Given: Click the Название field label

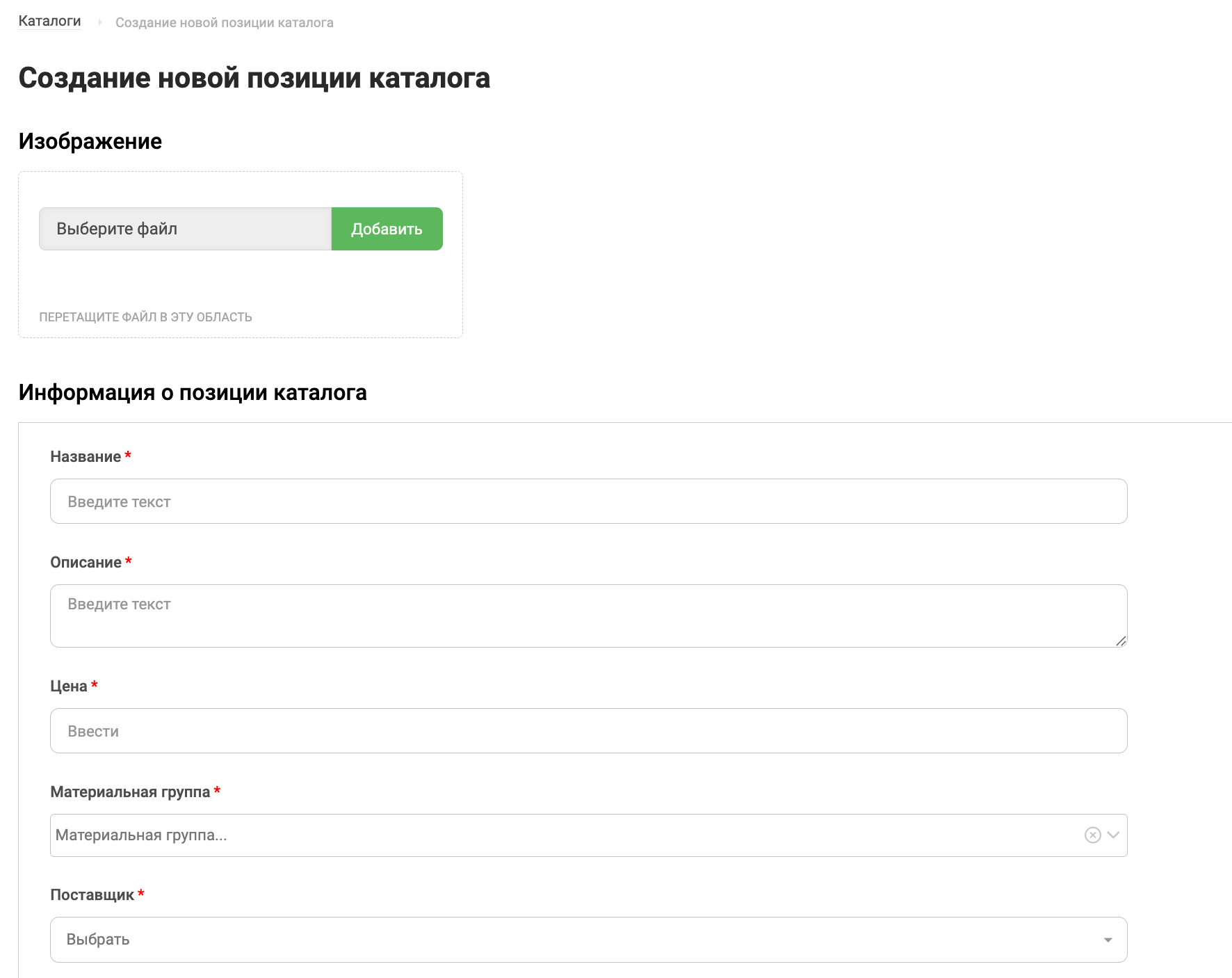Looking at the screenshot, I should (x=86, y=457).
